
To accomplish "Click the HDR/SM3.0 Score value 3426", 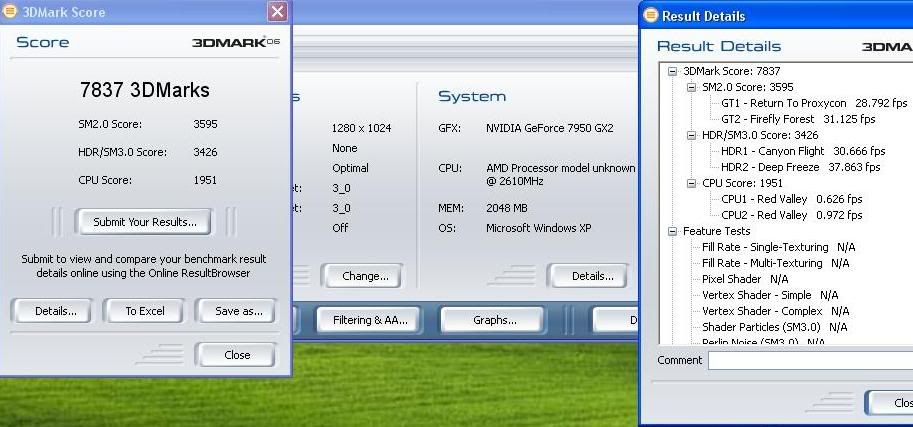I will (x=205, y=152).
